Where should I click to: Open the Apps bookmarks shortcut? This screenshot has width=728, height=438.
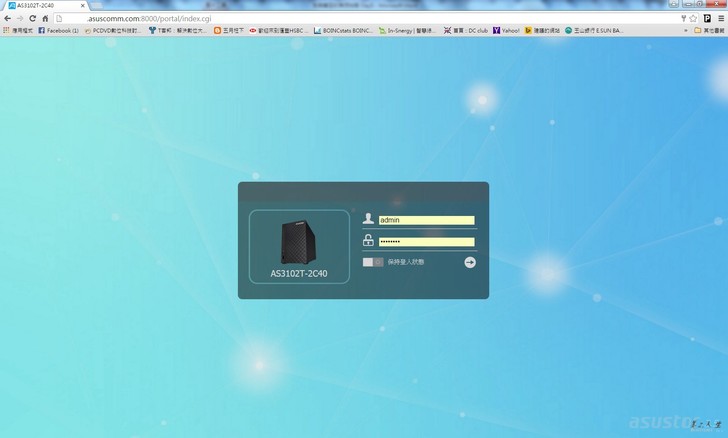click(18, 30)
